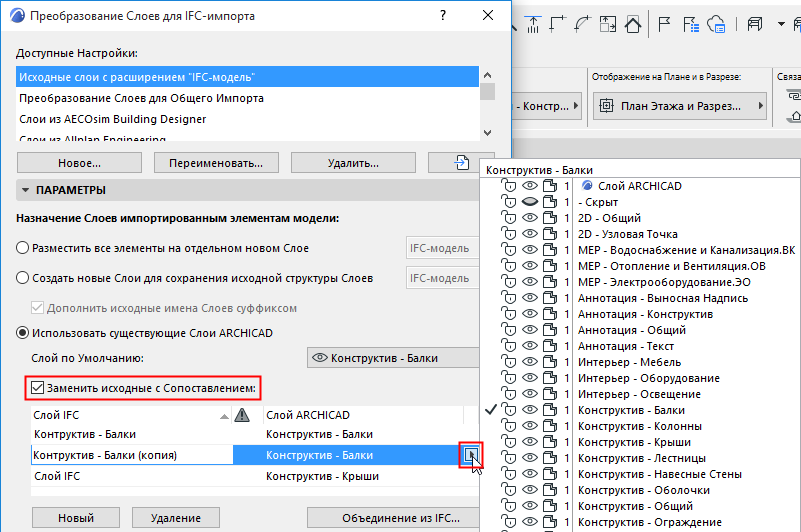Choose 'Конструктив - Ограждение' layer
Screen dimensions: 801x532
pos(649,522)
